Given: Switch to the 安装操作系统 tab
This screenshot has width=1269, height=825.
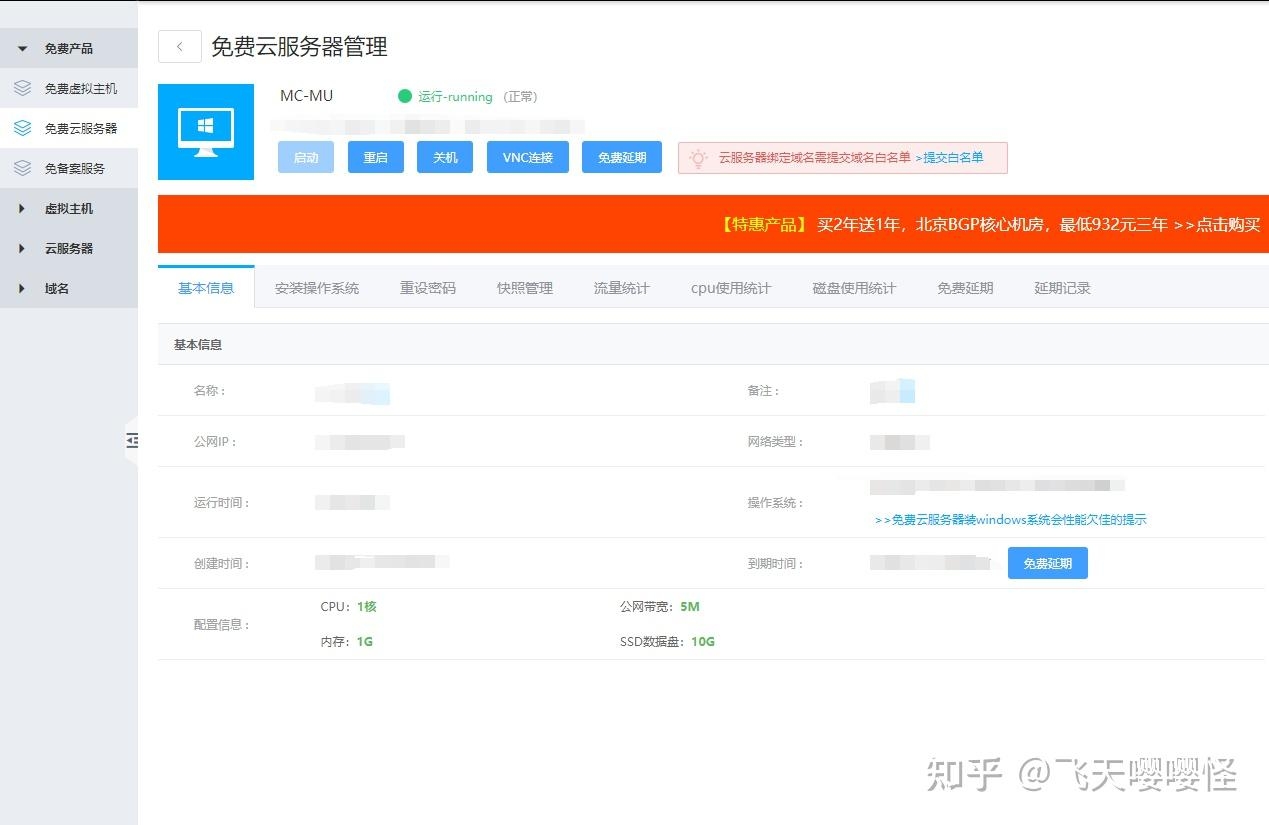Looking at the screenshot, I should [x=317, y=287].
